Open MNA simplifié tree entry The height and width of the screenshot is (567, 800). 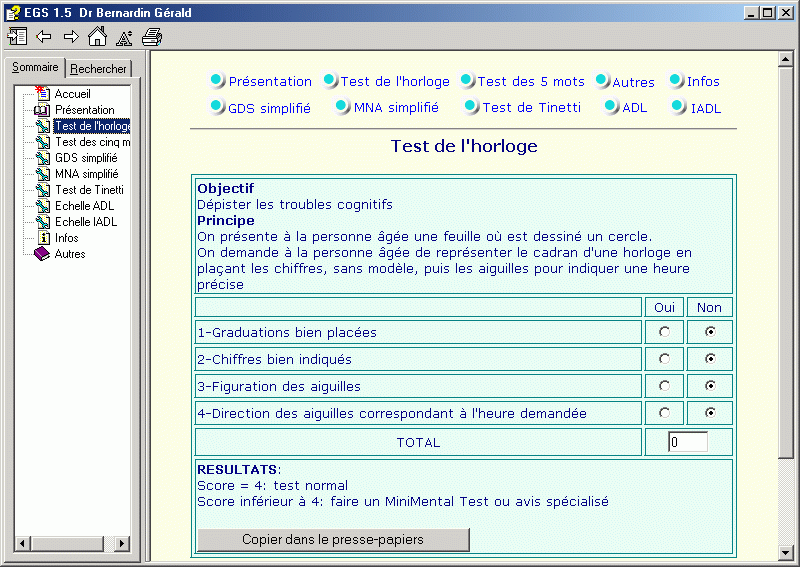[87, 174]
